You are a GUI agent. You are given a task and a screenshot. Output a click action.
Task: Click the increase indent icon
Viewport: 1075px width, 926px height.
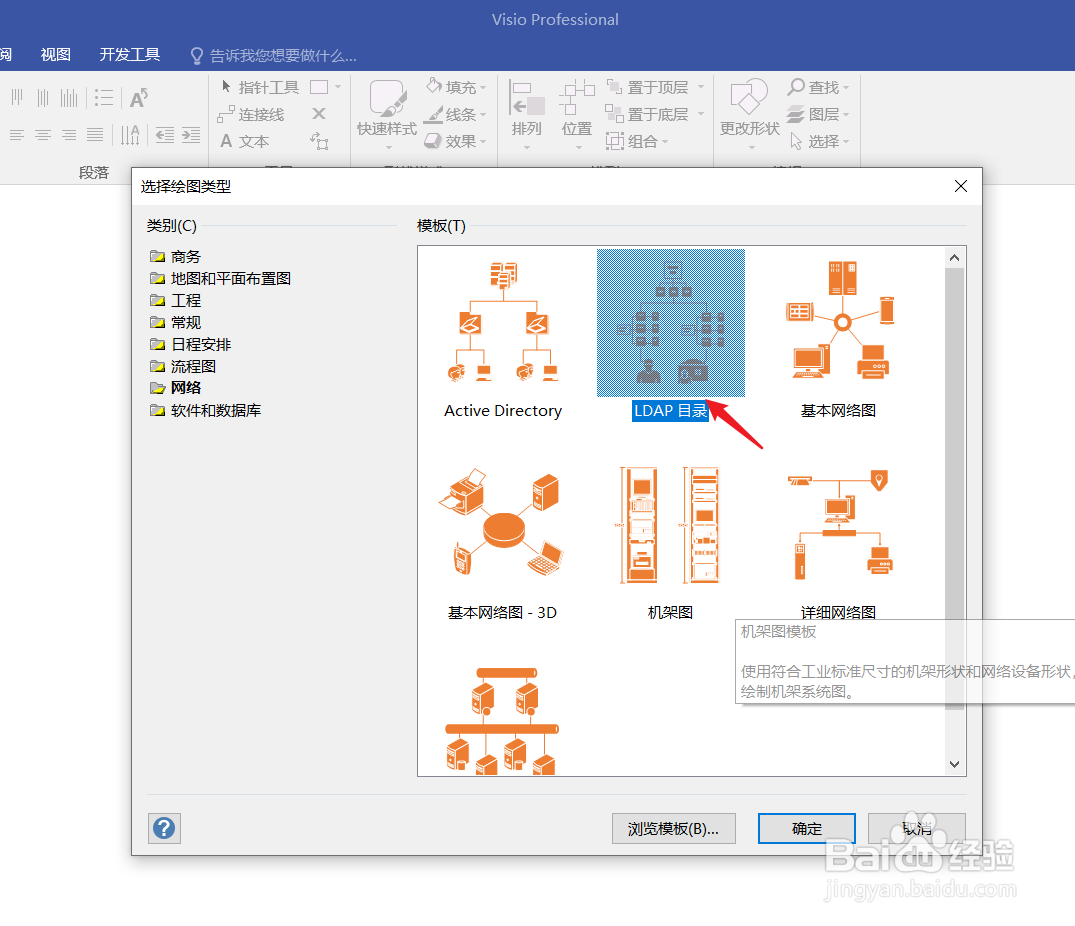(191, 134)
